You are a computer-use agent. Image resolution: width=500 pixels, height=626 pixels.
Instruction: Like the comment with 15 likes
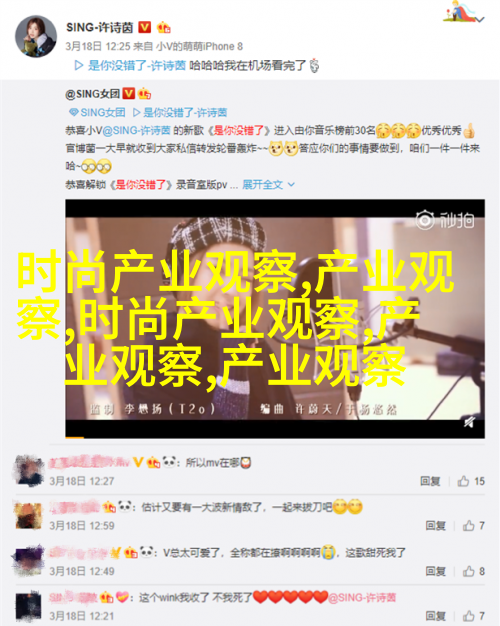(x=471, y=481)
